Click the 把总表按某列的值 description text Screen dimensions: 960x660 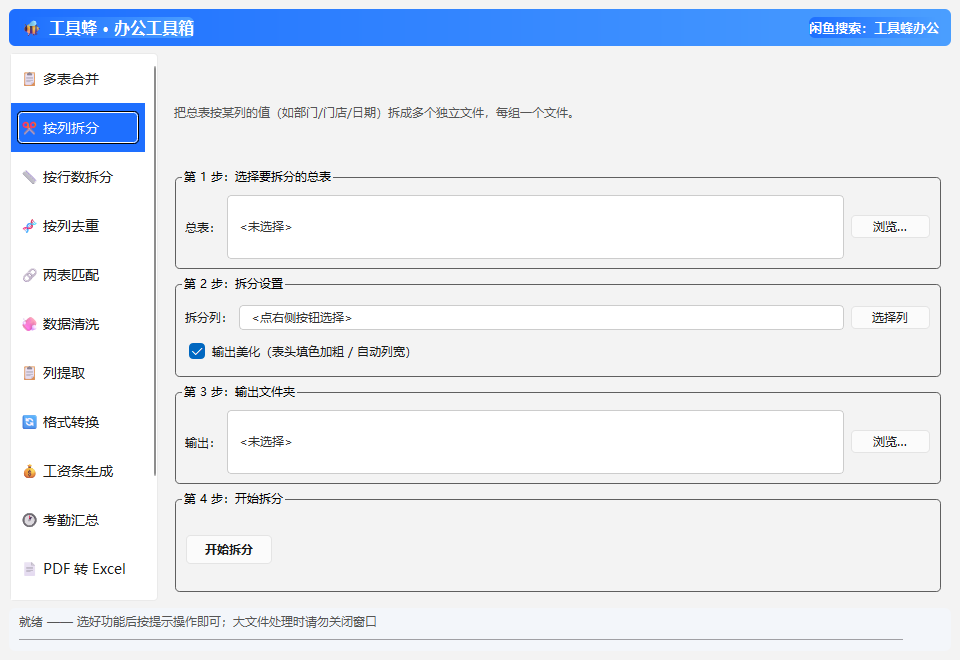coord(375,113)
